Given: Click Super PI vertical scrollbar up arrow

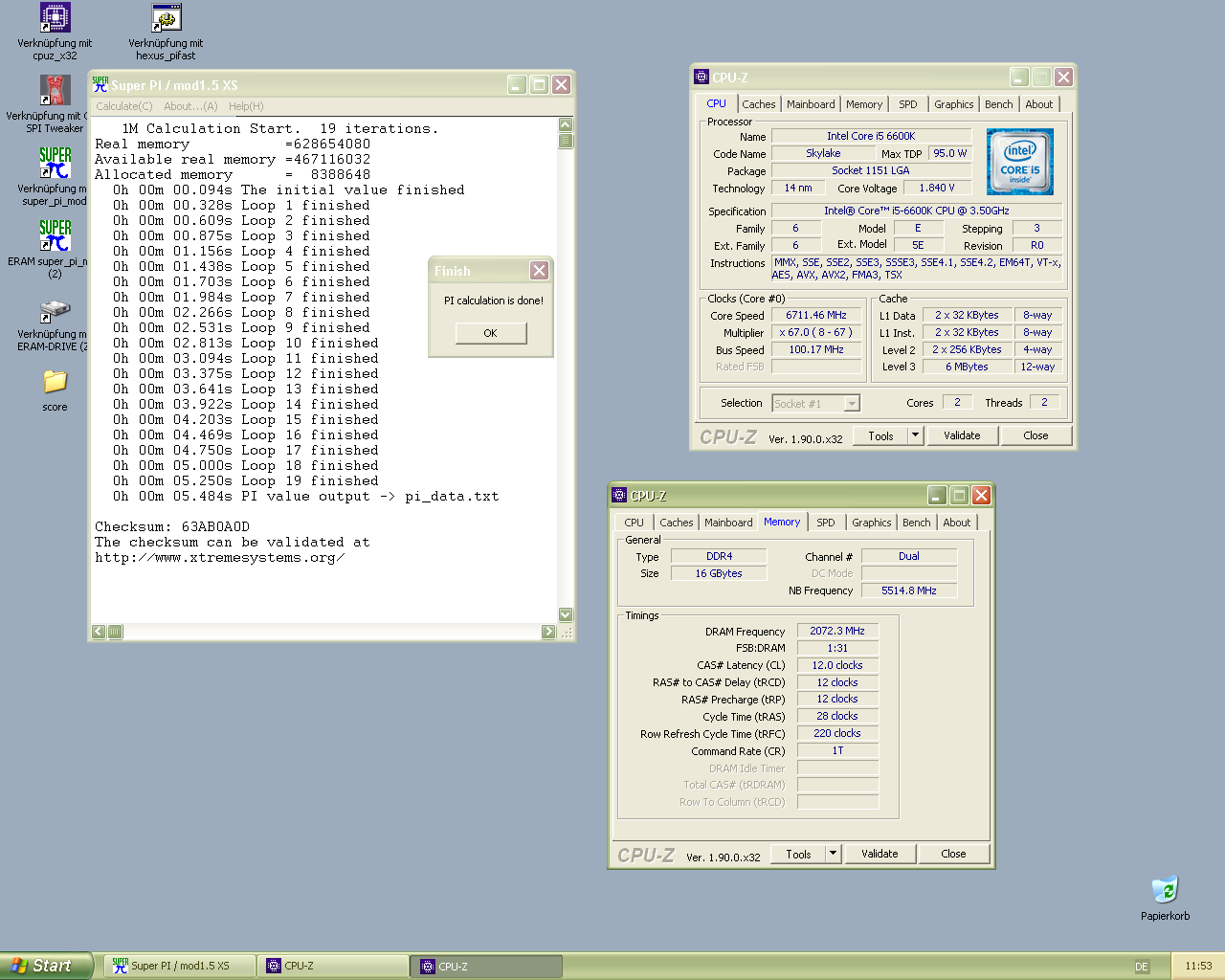Looking at the screenshot, I should point(566,124).
